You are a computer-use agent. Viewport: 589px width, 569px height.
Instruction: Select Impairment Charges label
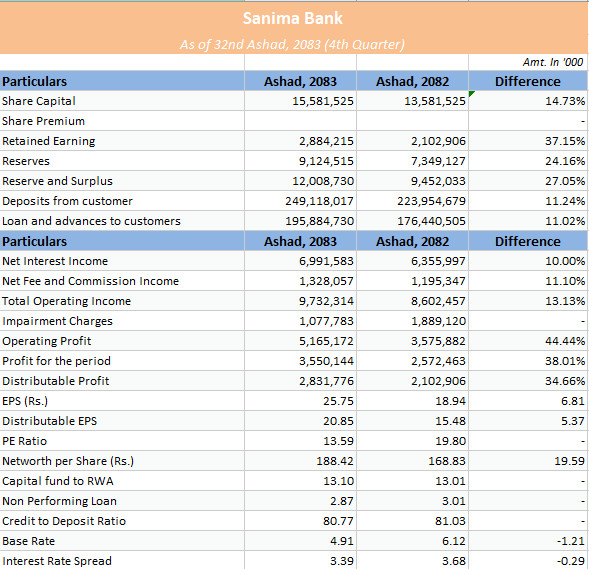(57, 321)
